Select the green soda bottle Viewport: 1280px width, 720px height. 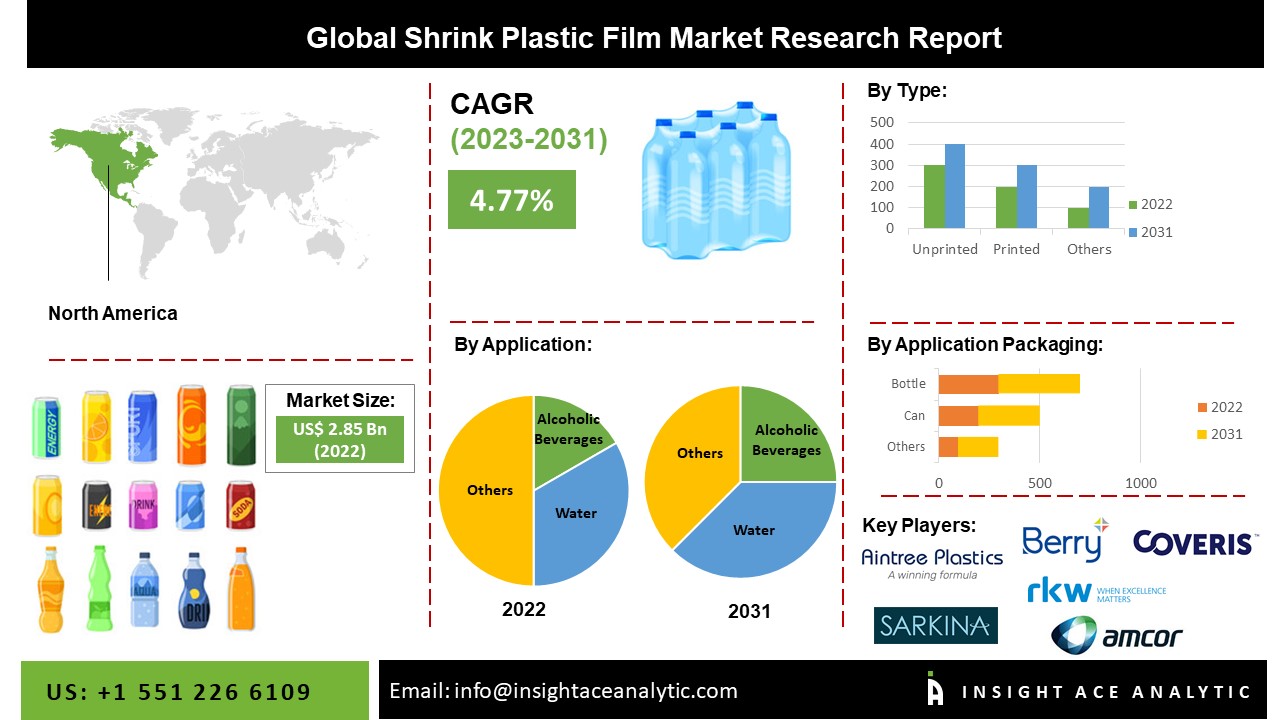pyautogui.click(x=97, y=590)
